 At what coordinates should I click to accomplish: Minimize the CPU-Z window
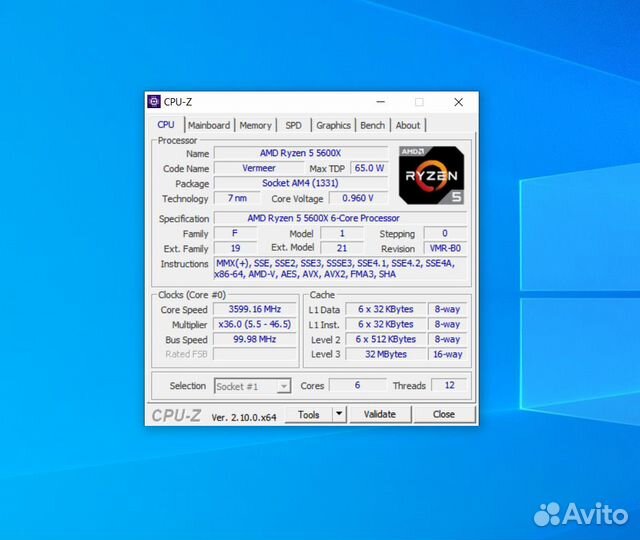380,102
